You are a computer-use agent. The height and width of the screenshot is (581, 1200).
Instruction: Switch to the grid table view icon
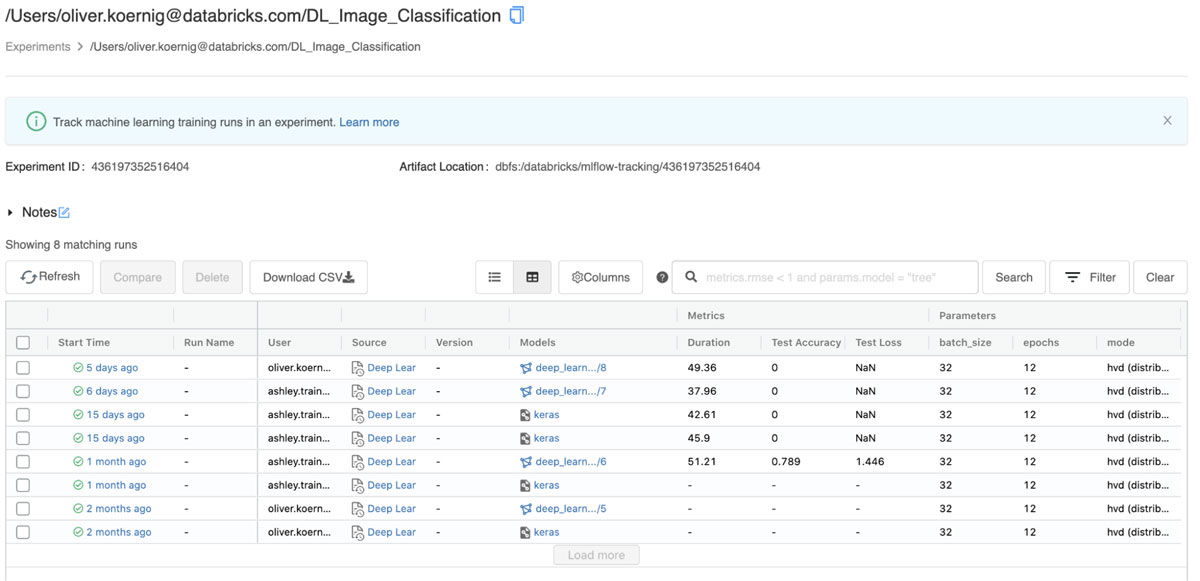click(x=532, y=277)
